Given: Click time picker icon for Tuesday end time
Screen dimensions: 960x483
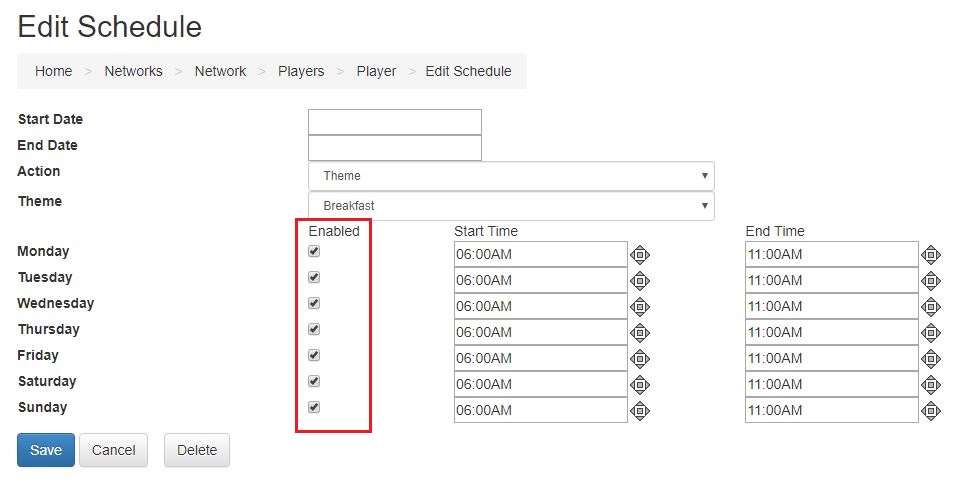Looking at the screenshot, I should (931, 280).
